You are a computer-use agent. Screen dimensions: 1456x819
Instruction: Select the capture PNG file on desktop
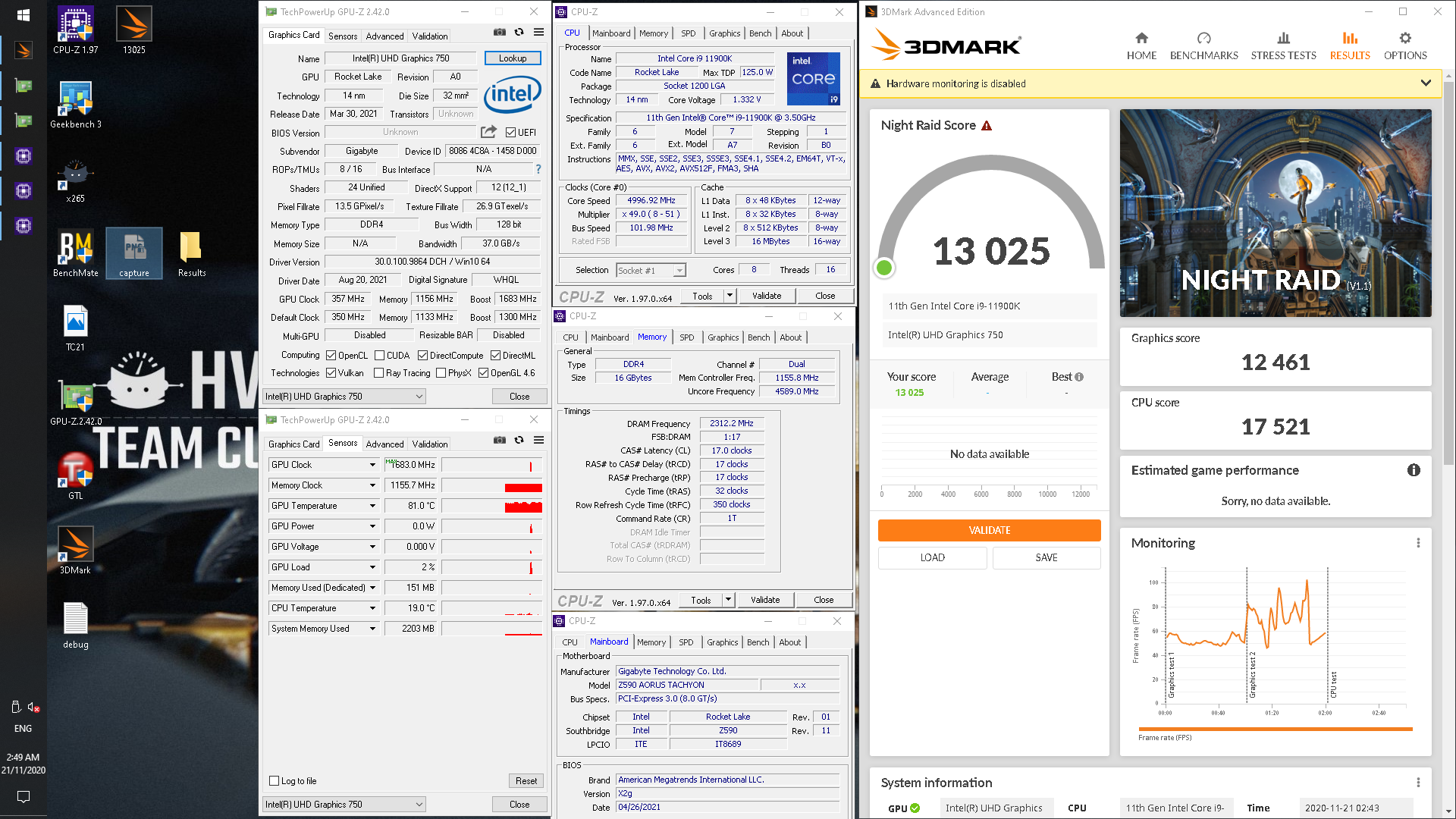[134, 253]
